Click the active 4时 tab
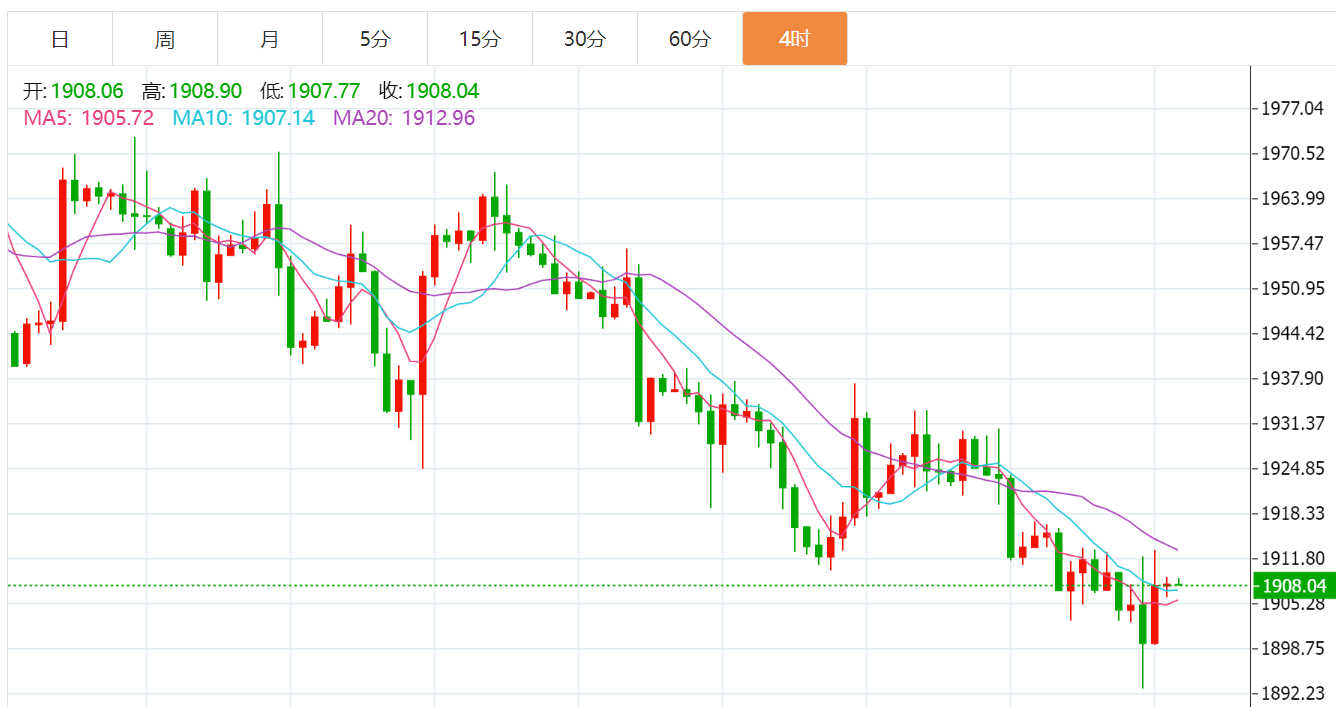This screenshot has width=1336, height=707. (x=795, y=39)
